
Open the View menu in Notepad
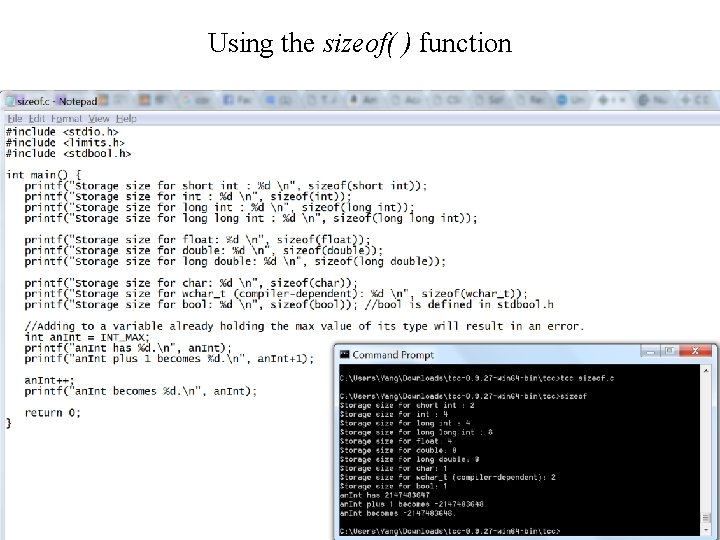tap(99, 119)
